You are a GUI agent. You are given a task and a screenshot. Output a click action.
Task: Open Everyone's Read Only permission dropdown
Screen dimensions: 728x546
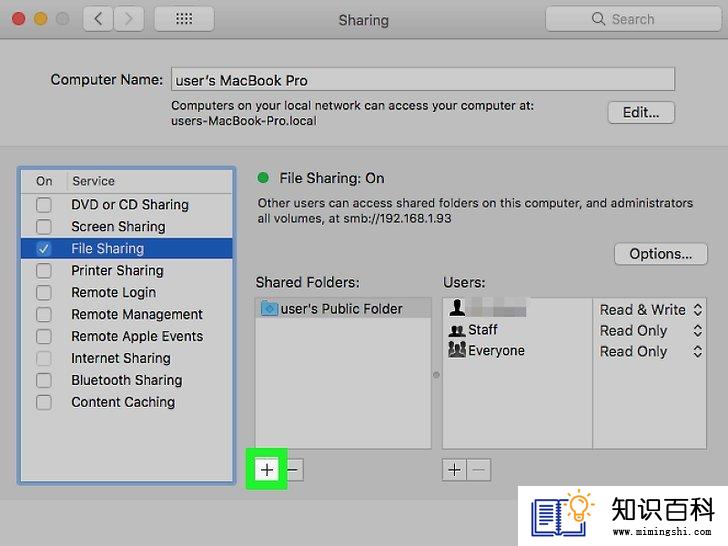pos(650,351)
